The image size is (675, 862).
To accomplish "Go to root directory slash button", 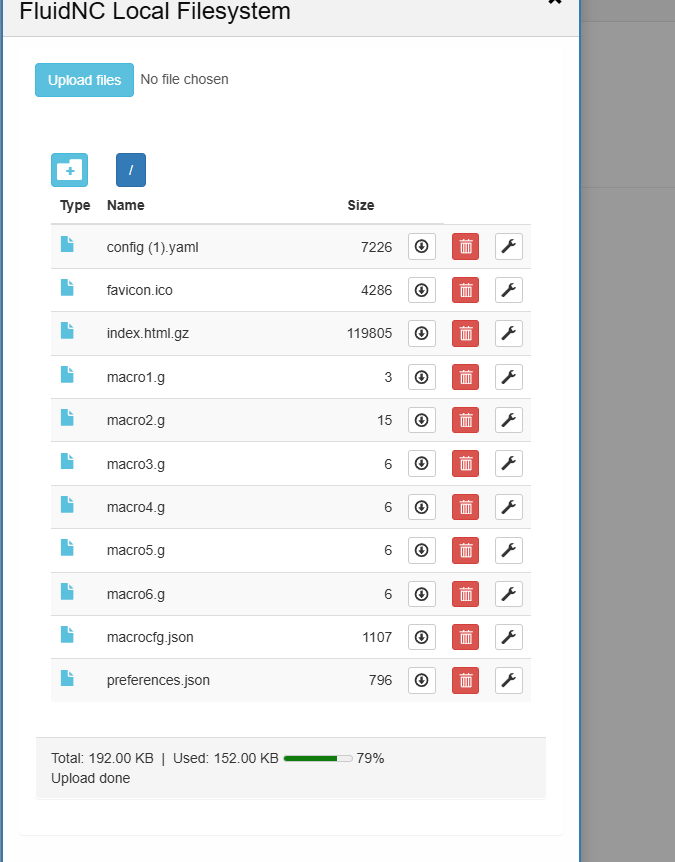I will tap(131, 170).
